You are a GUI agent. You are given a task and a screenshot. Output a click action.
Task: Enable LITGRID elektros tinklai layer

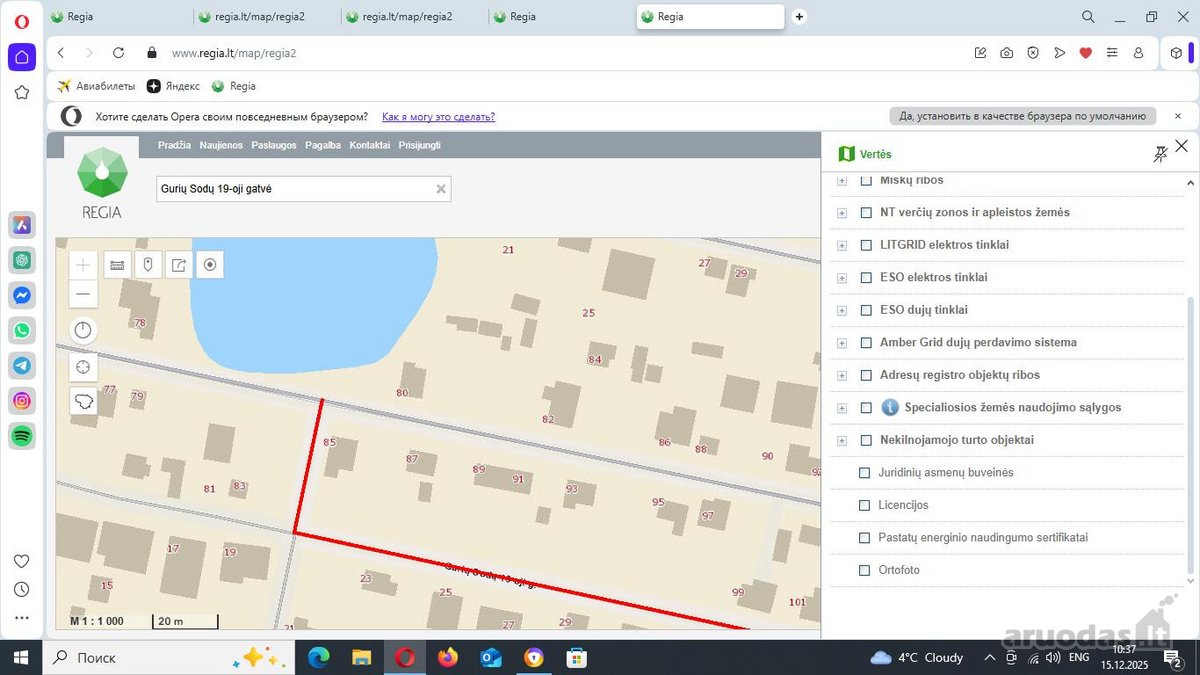866,245
